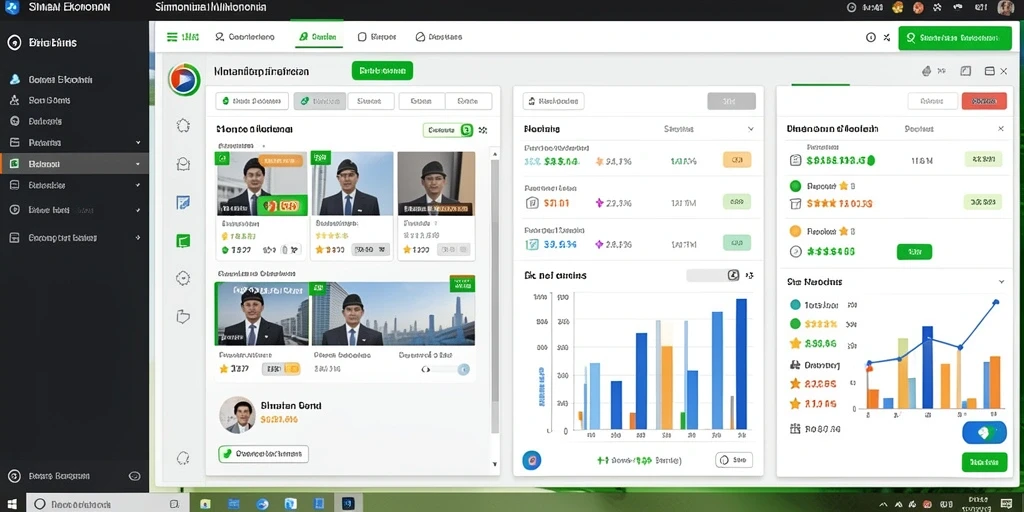The image size is (1024, 512).
Task: Expand the chevron on the highlighted dark sidebar item
Action: click(138, 164)
